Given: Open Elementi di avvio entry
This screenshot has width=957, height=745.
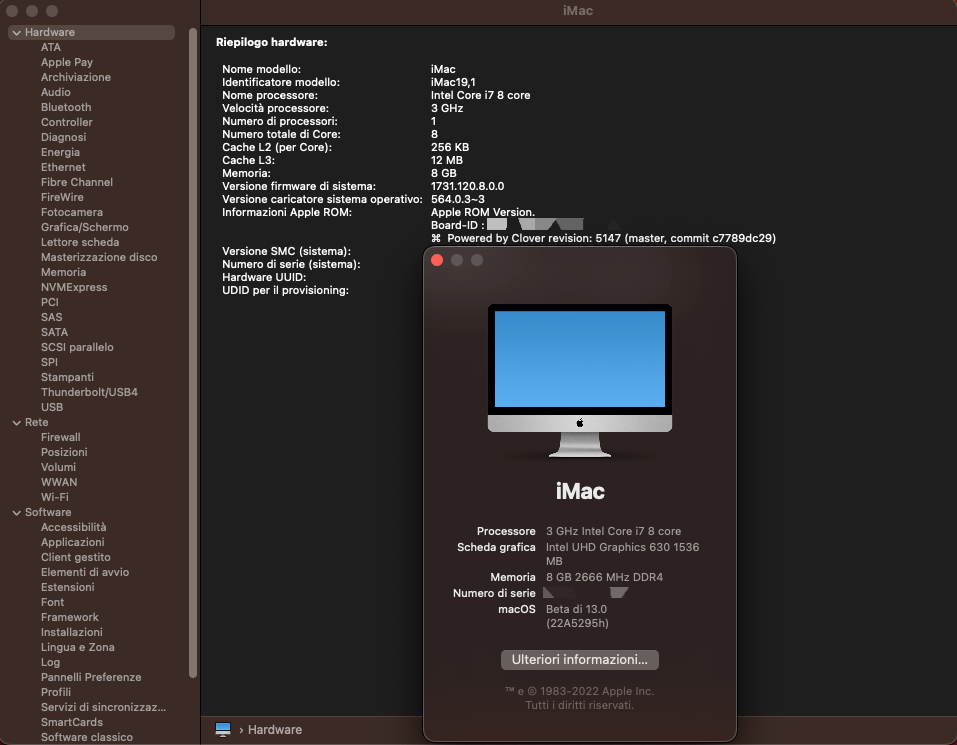Looking at the screenshot, I should [x=85, y=572].
